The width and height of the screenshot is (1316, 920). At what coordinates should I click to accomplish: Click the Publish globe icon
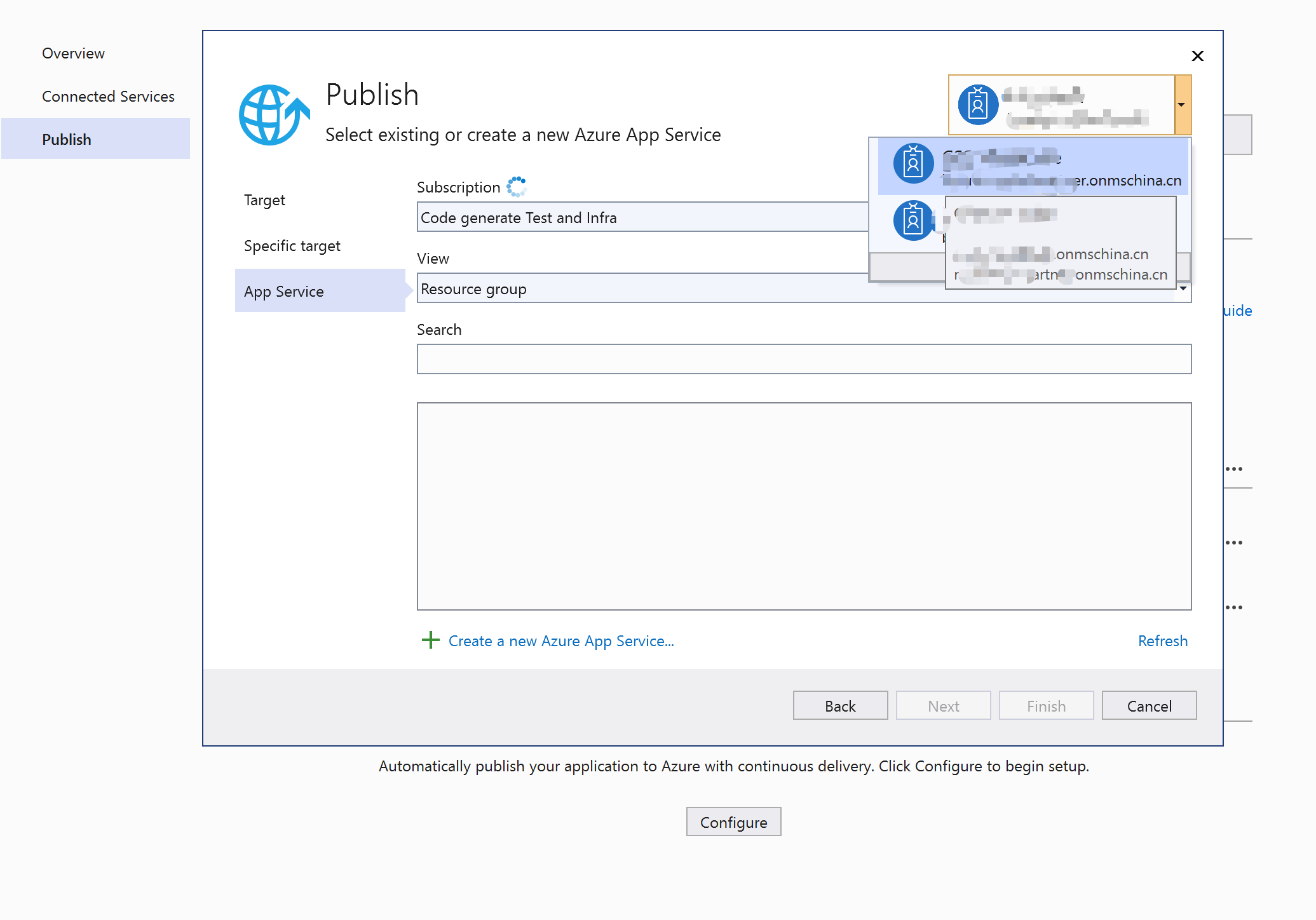click(273, 115)
